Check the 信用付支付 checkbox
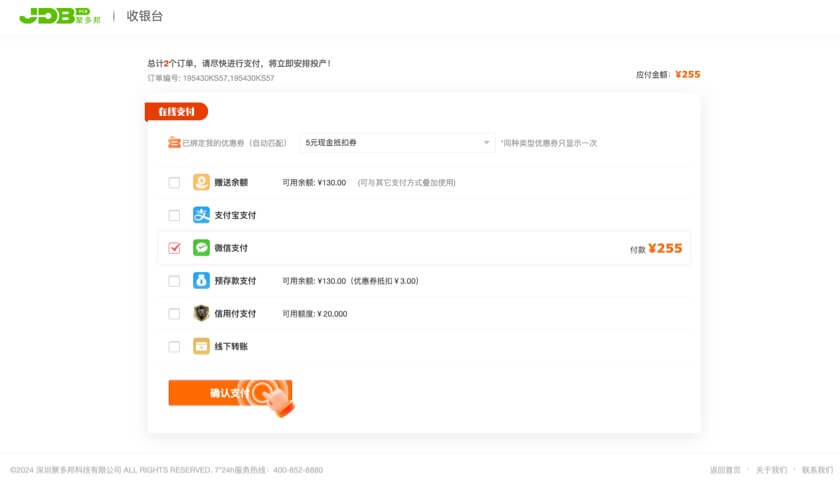840x486 pixels. pos(174,313)
